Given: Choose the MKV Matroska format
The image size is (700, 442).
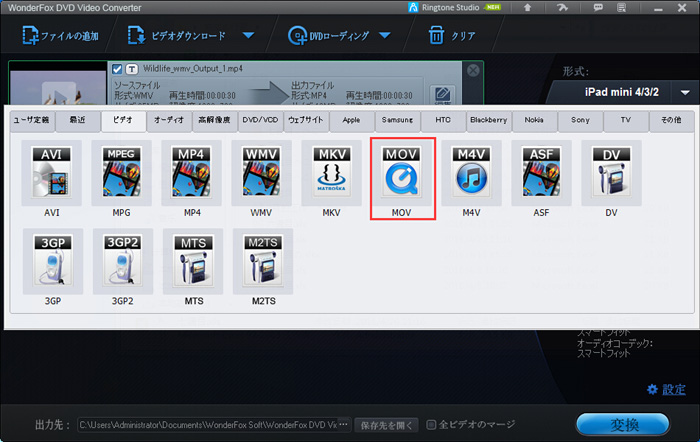Looking at the screenshot, I should coord(331,173).
